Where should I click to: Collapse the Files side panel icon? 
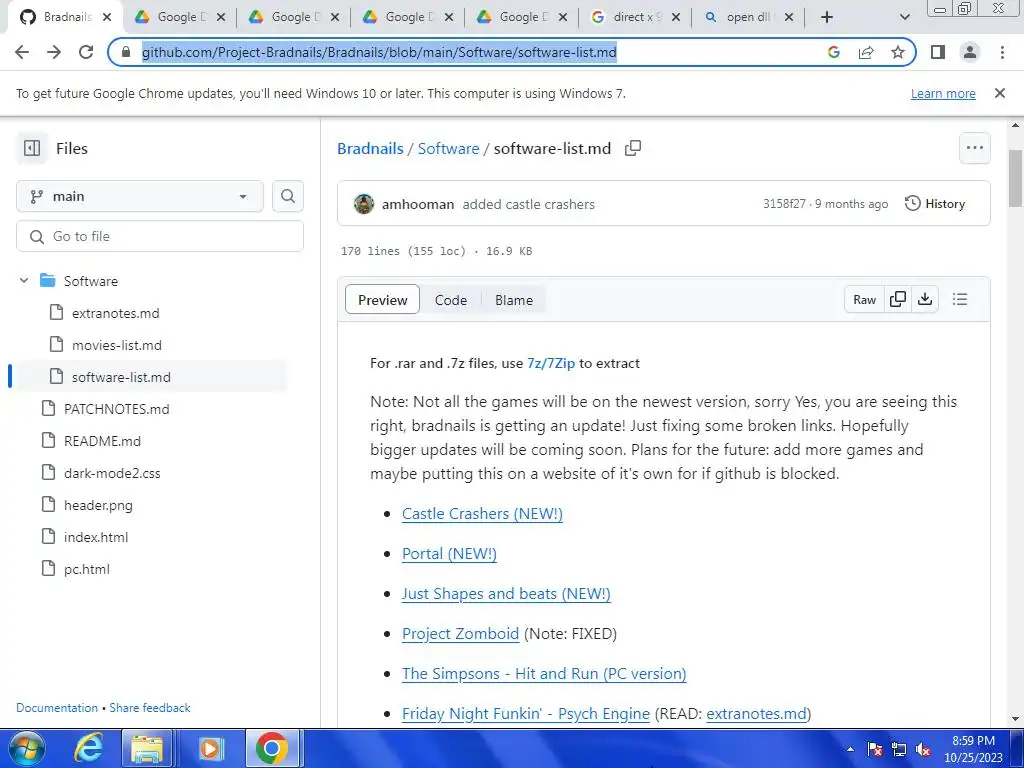(32, 148)
